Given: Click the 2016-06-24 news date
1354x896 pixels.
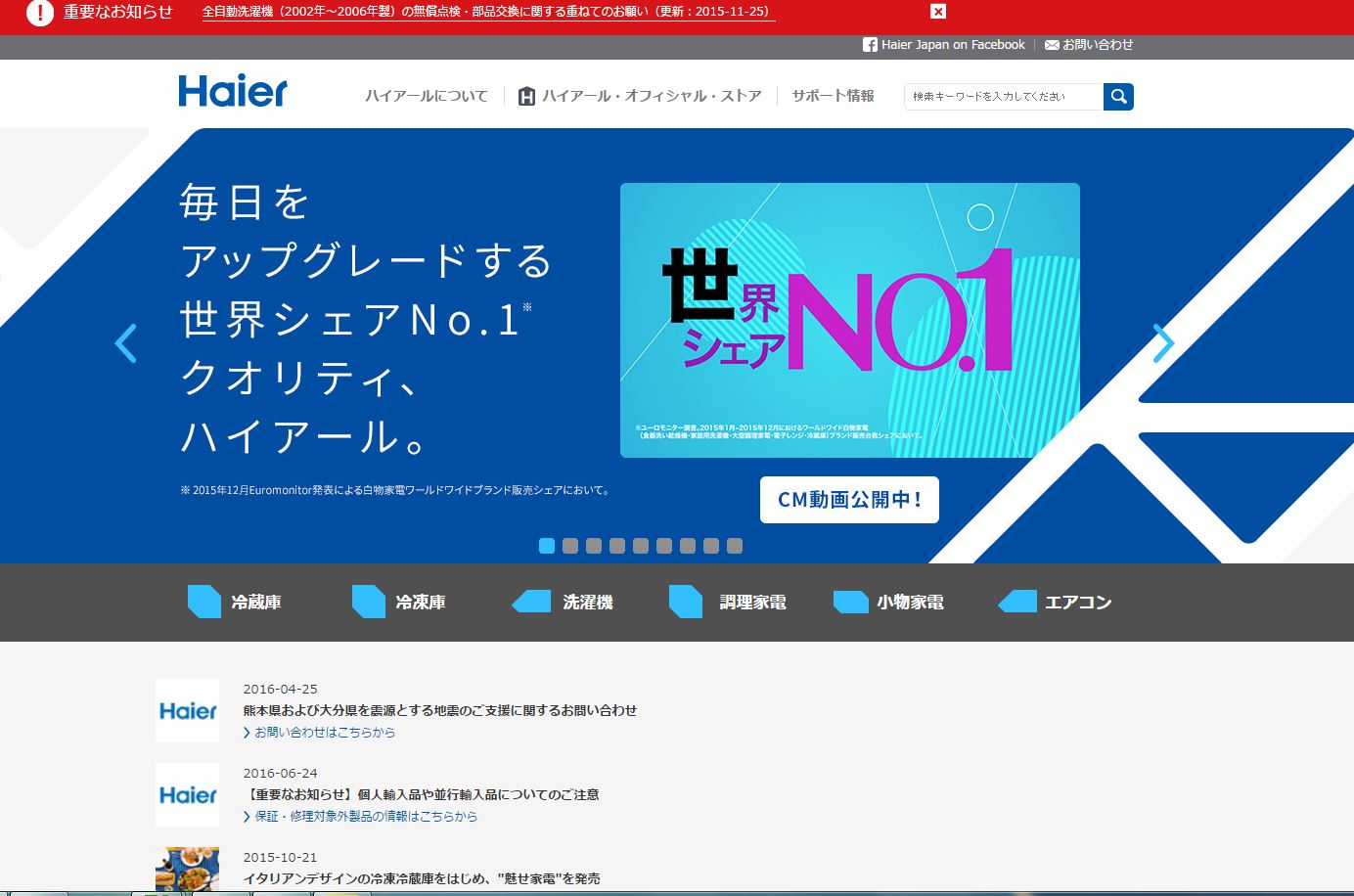Looking at the screenshot, I should pyautogui.click(x=281, y=773).
